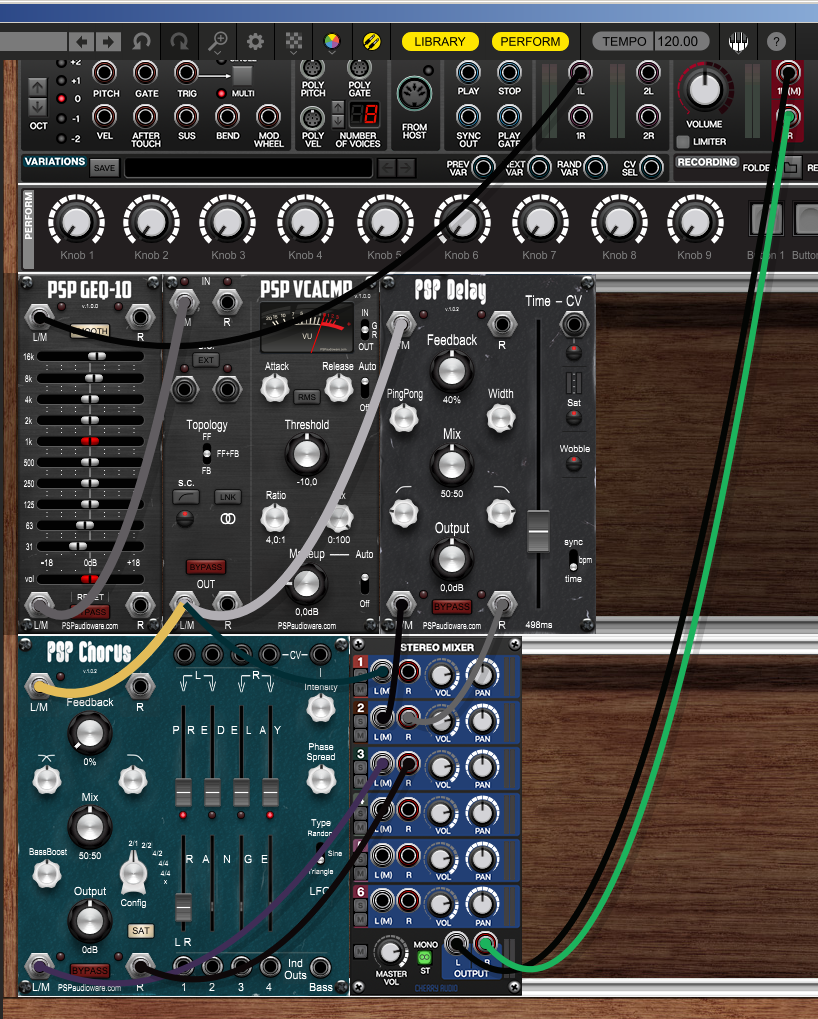Adjust the PSP Delay Feedback knob
The image size is (818, 1019).
pos(452,371)
